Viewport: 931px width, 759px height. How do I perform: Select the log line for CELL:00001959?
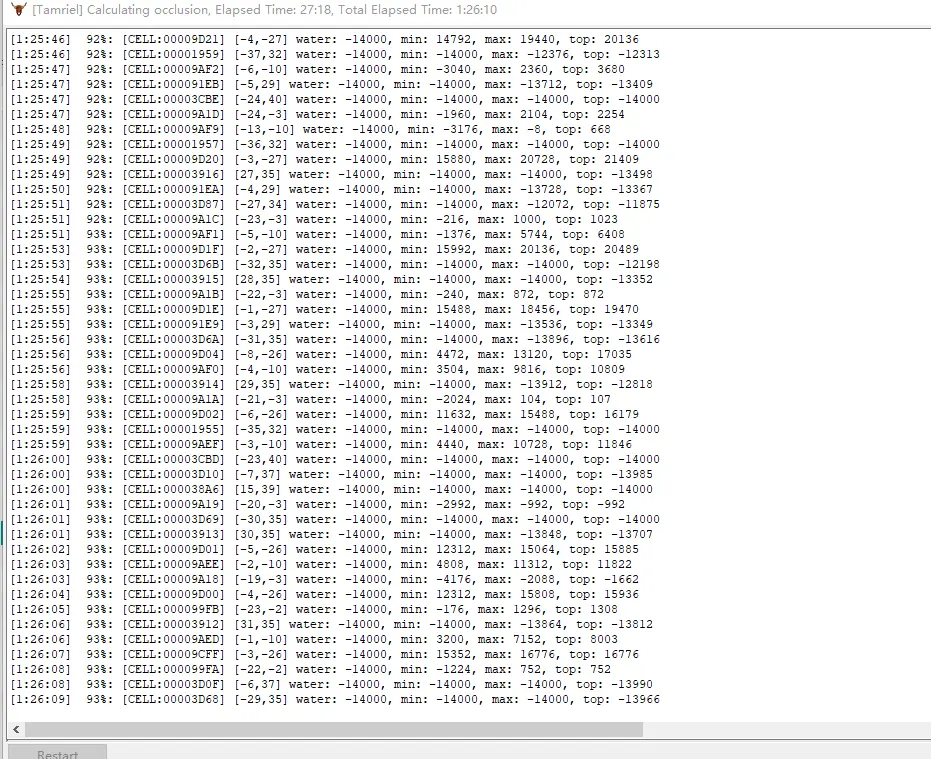coord(335,54)
